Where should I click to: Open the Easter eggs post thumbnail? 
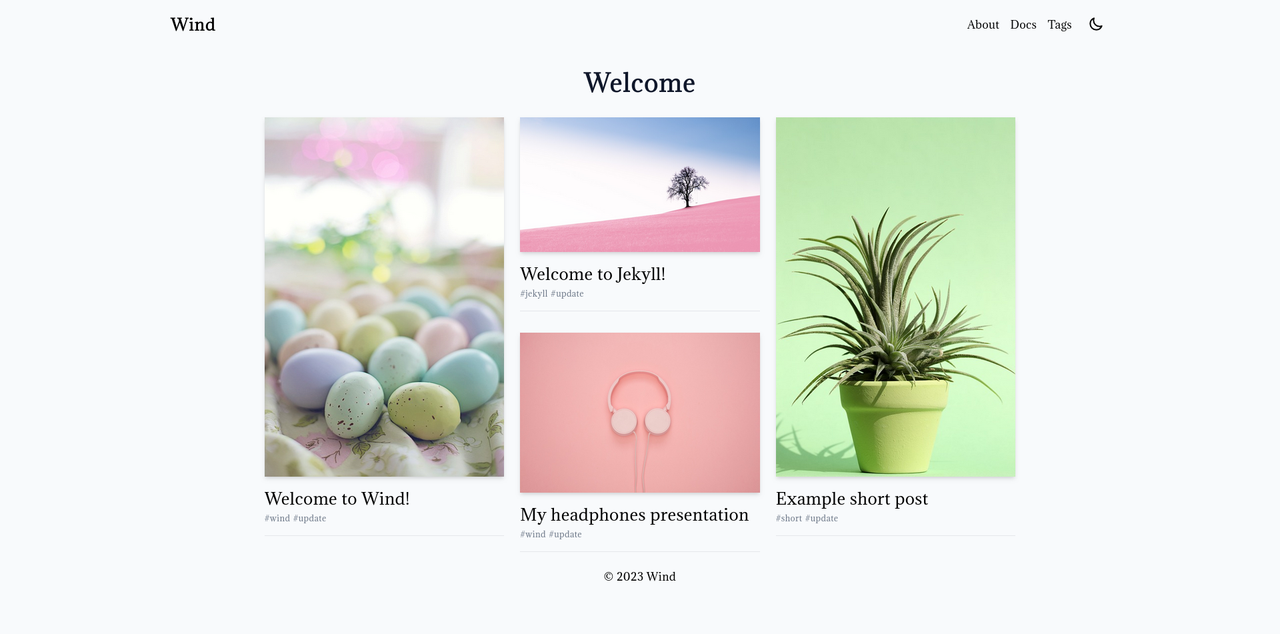[384, 297]
